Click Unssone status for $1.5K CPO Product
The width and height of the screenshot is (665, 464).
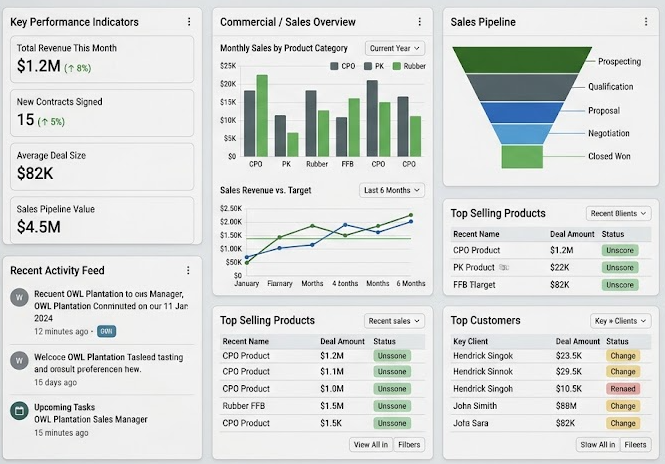[x=392, y=423]
